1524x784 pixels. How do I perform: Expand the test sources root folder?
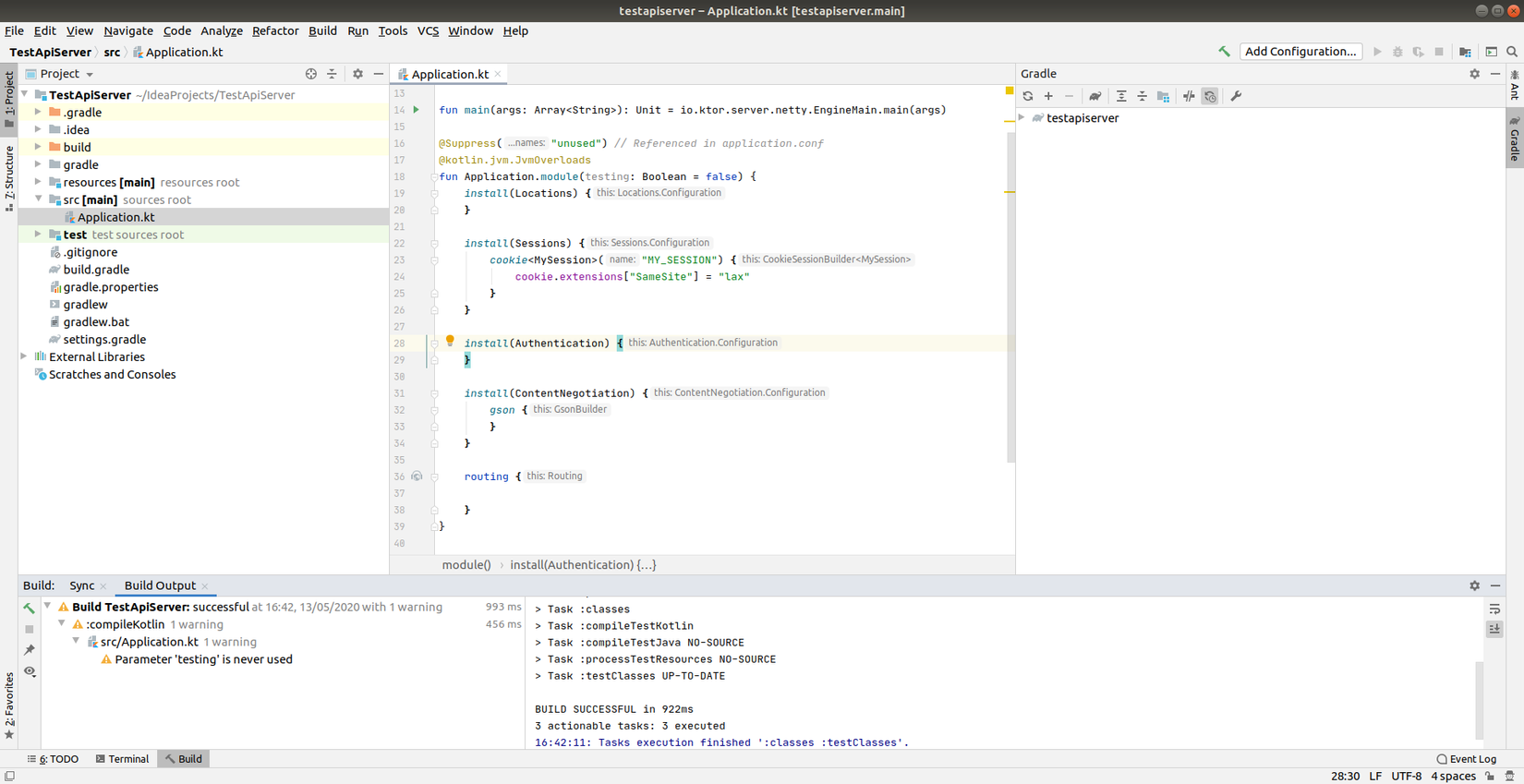[x=38, y=235]
